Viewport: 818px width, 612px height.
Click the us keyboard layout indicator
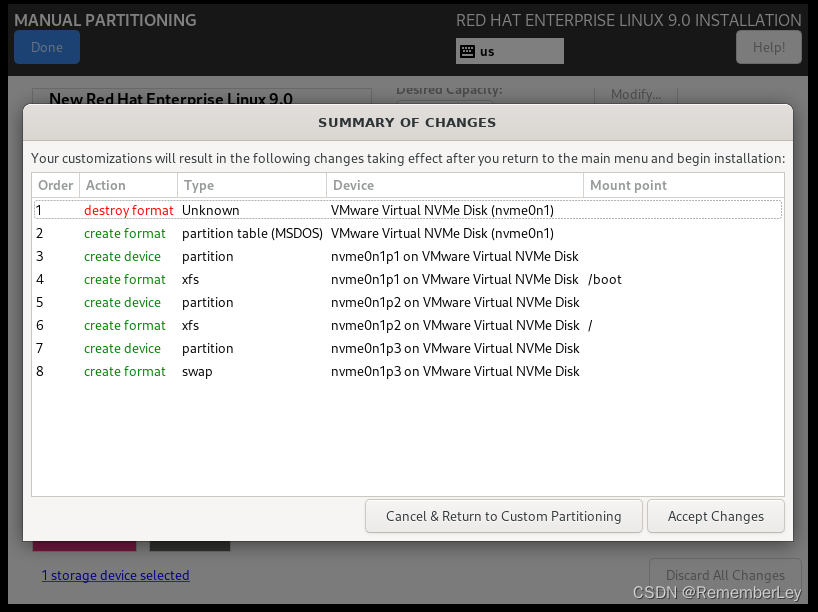[x=510, y=51]
